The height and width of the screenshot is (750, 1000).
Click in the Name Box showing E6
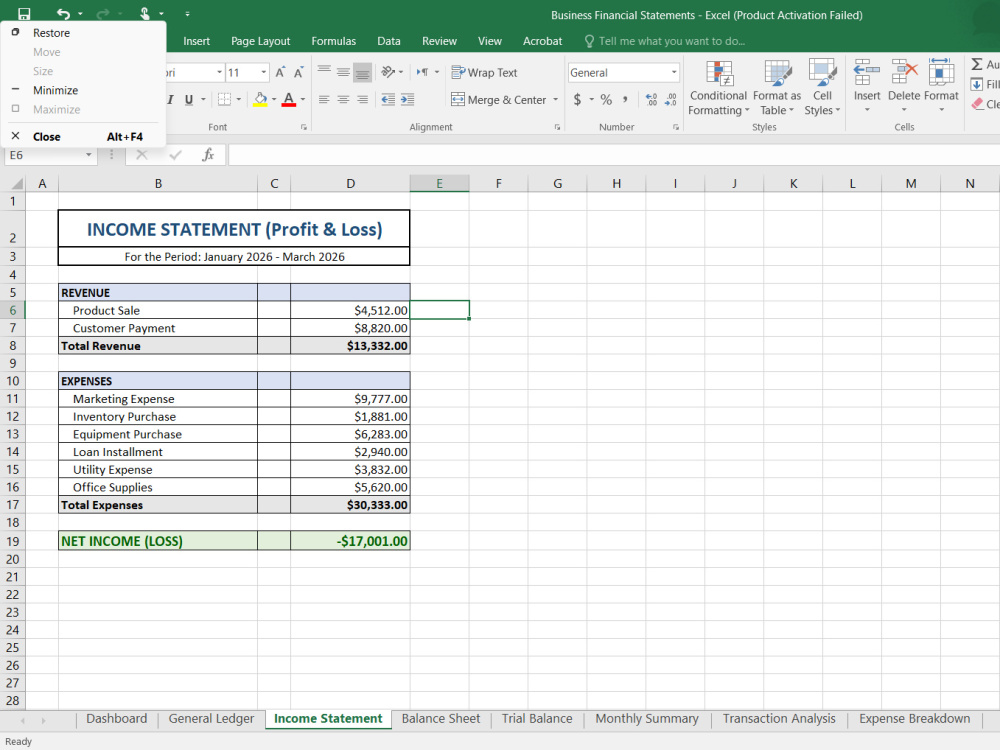(x=43, y=155)
